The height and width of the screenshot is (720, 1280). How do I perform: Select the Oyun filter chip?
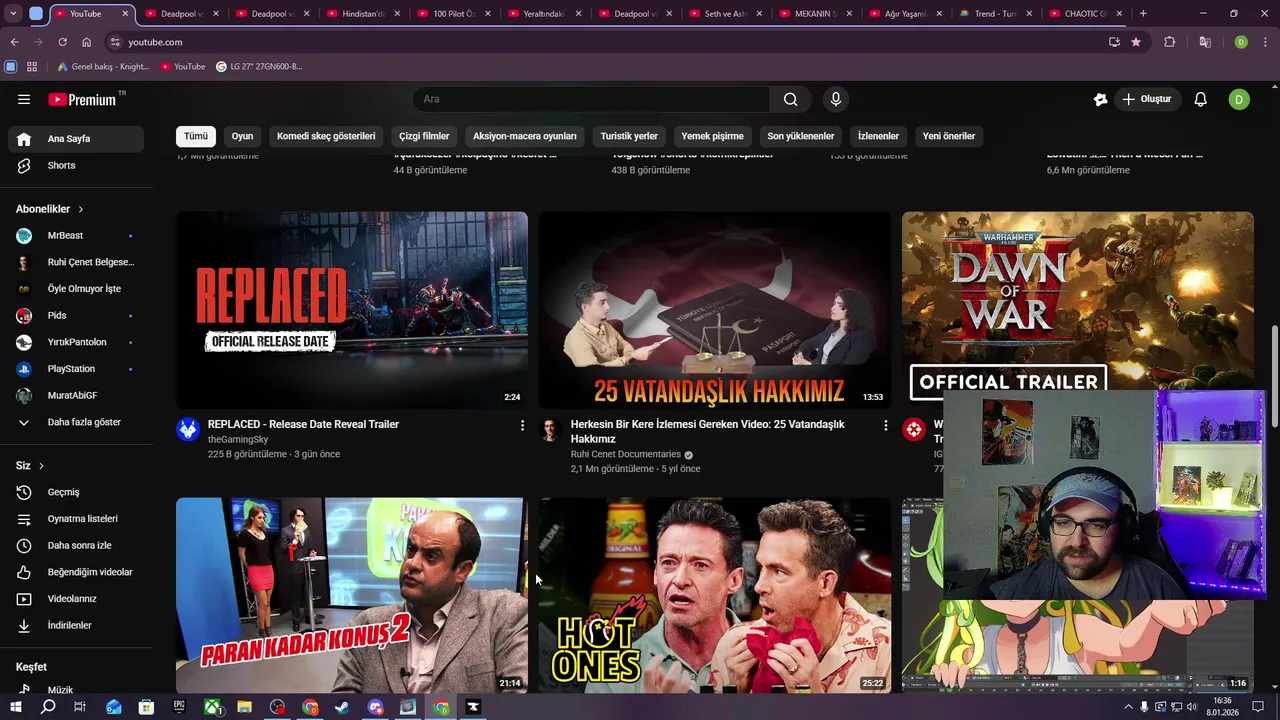click(x=242, y=136)
